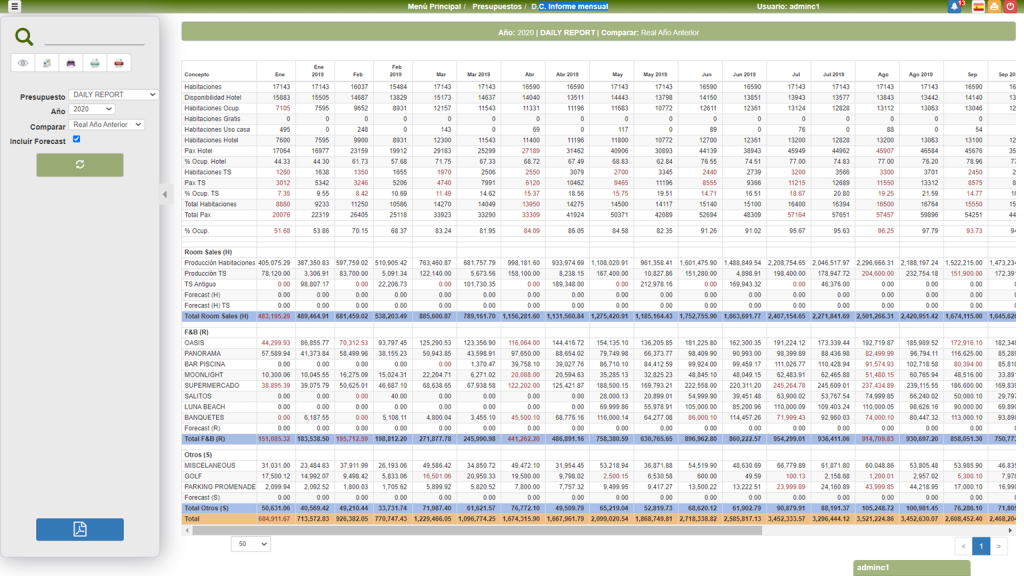Click the Total Pax row label
The width and height of the screenshot is (1024, 576).
(x=197, y=215)
